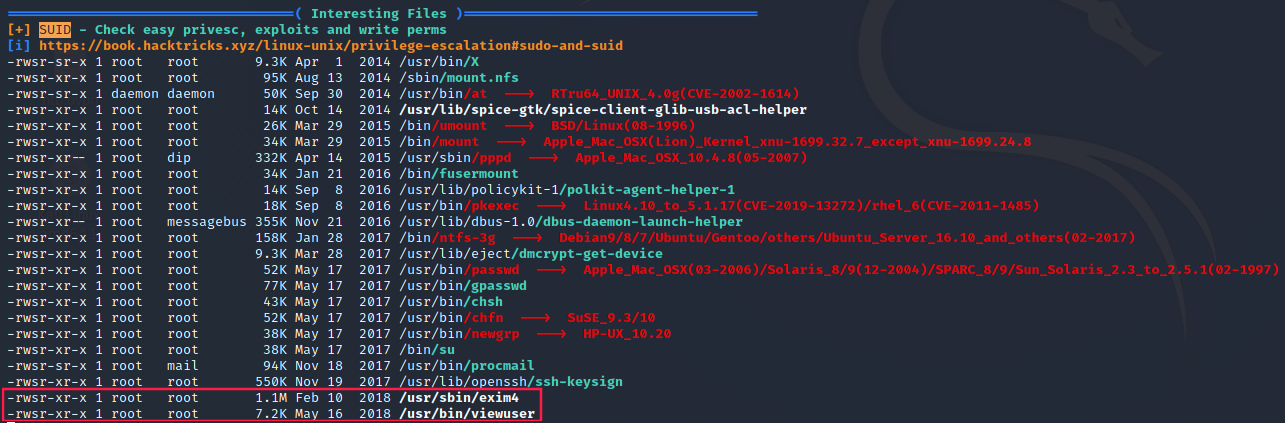Select the /sbin/mount.nfs entry

tap(455, 77)
